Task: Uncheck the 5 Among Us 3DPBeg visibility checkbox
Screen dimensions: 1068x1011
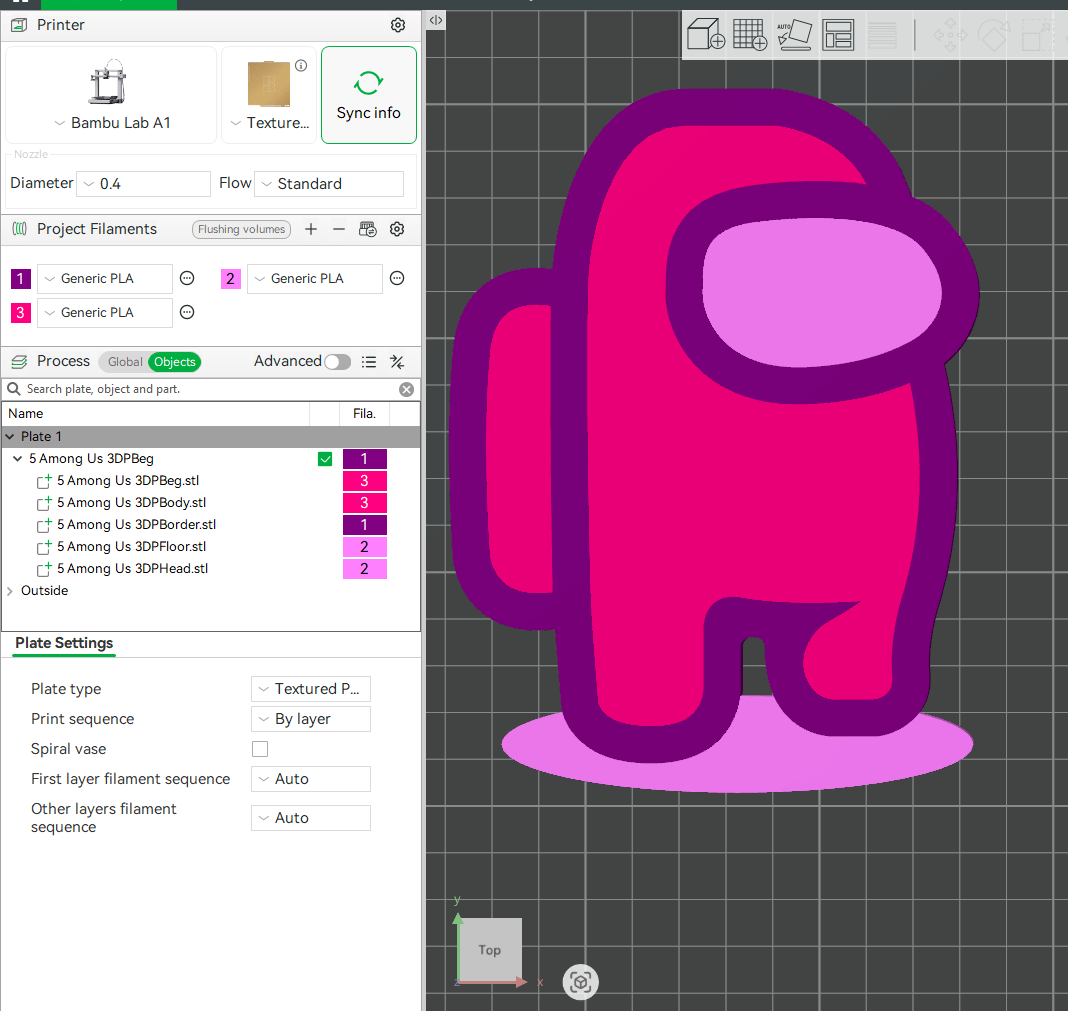Action: [325, 458]
